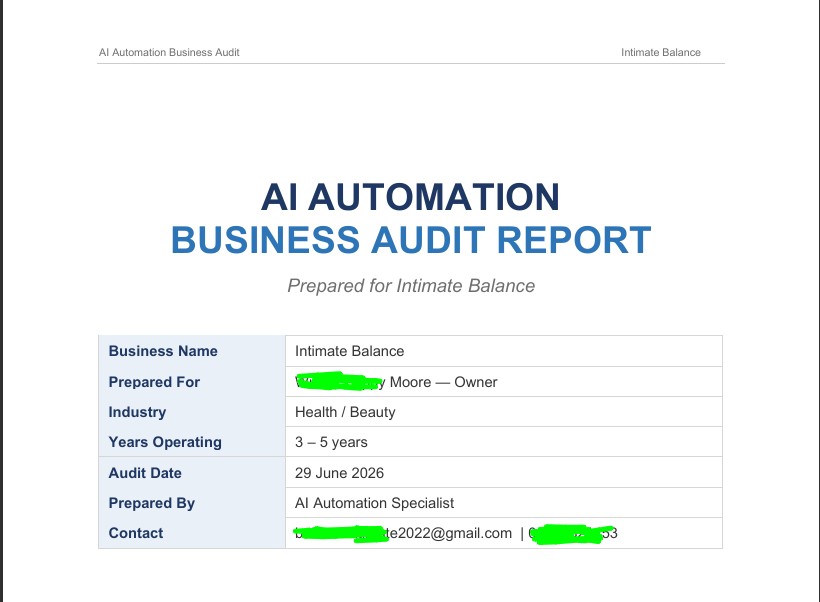Viewport: 820px width, 602px height.
Task: Select the 'Intimate Balance' value in table
Action: point(349,351)
